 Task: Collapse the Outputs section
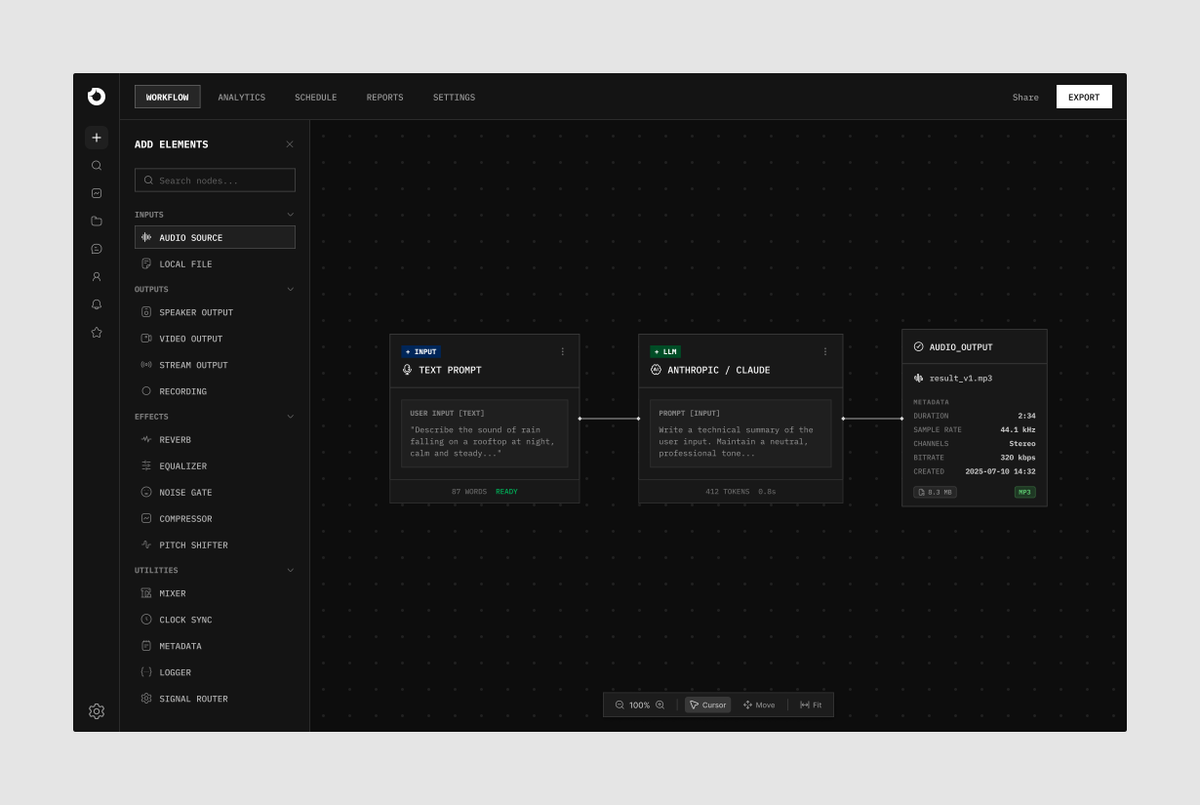point(291,289)
